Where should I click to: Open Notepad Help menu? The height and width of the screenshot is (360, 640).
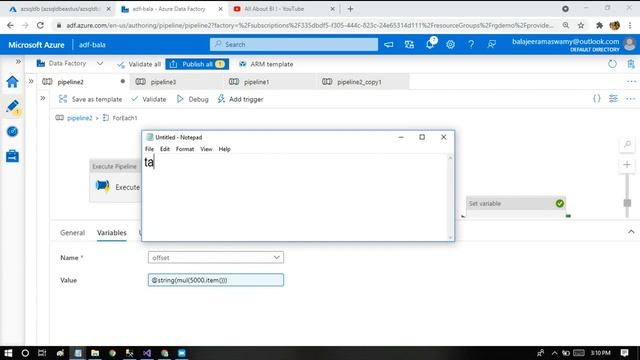[224, 149]
